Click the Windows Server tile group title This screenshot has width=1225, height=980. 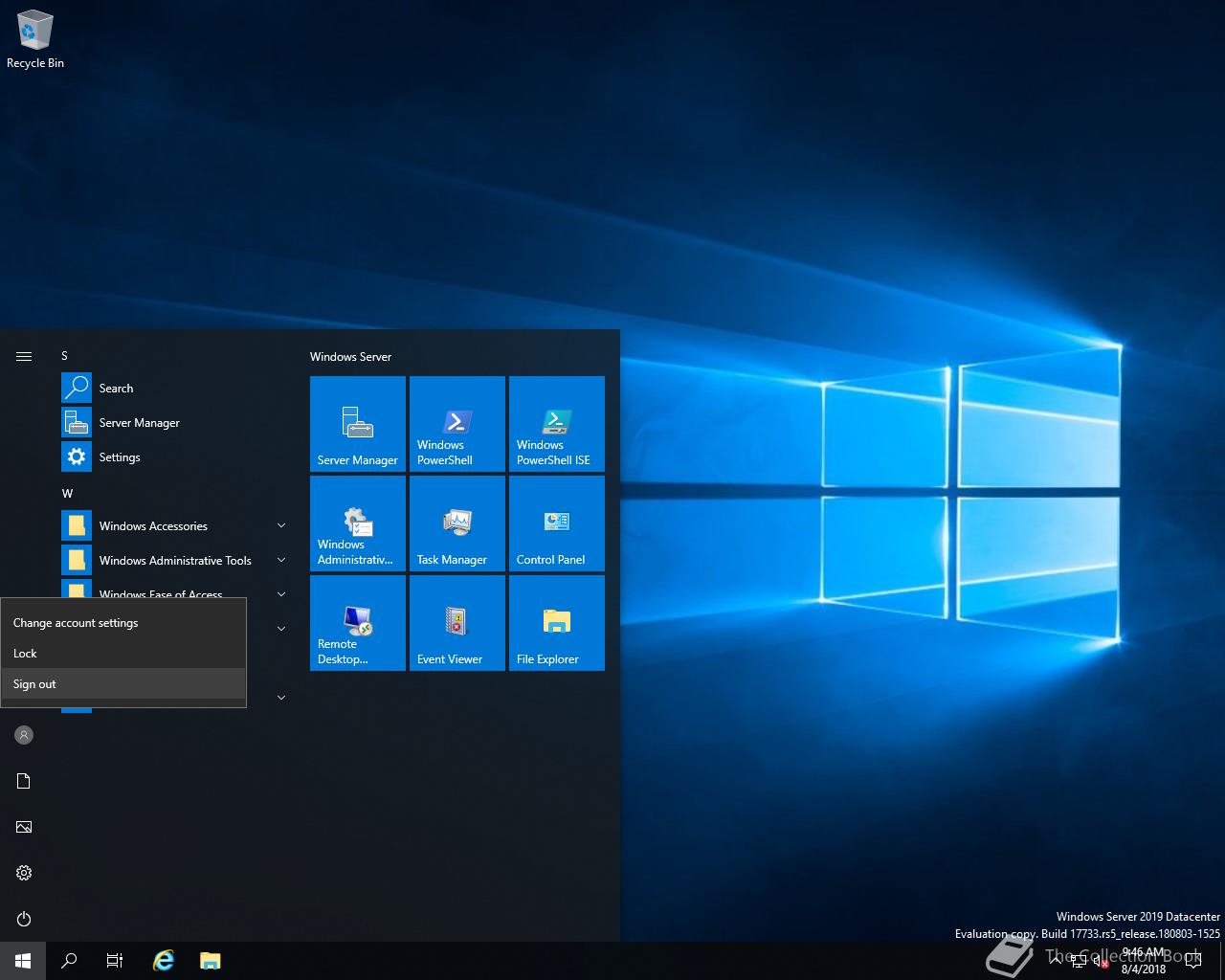350,356
